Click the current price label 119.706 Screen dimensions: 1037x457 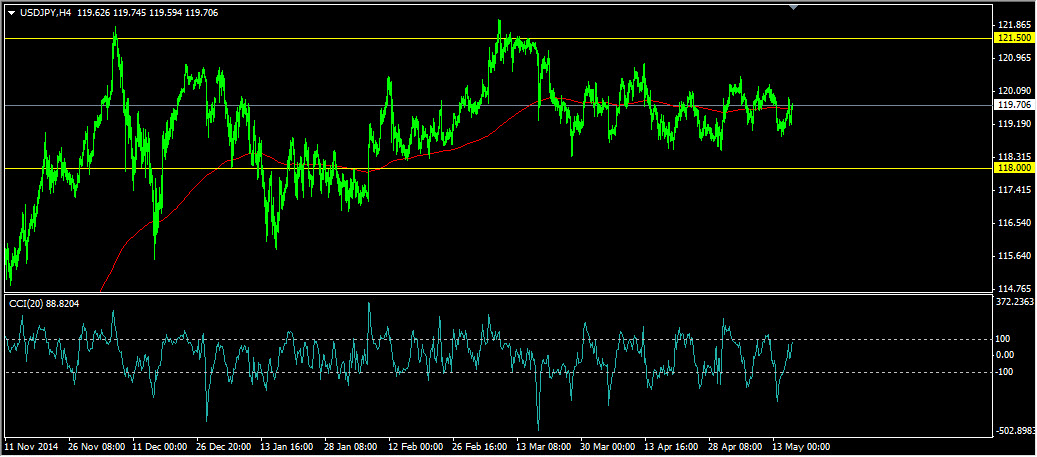(x=1015, y=105)
